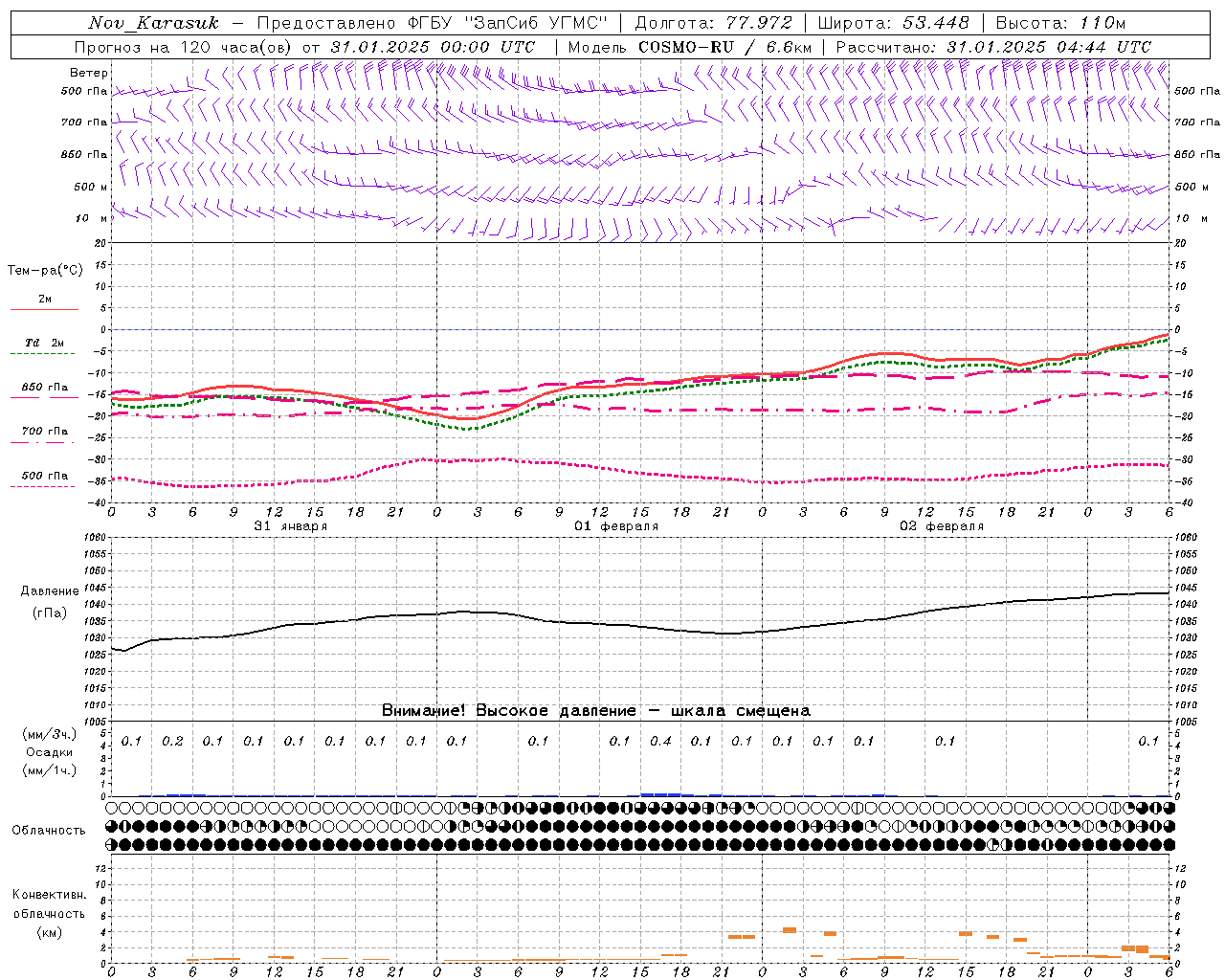Click the (мм/1ч.) precipitation unit label
Screen dimensions: 1225x980
point(50,770)
